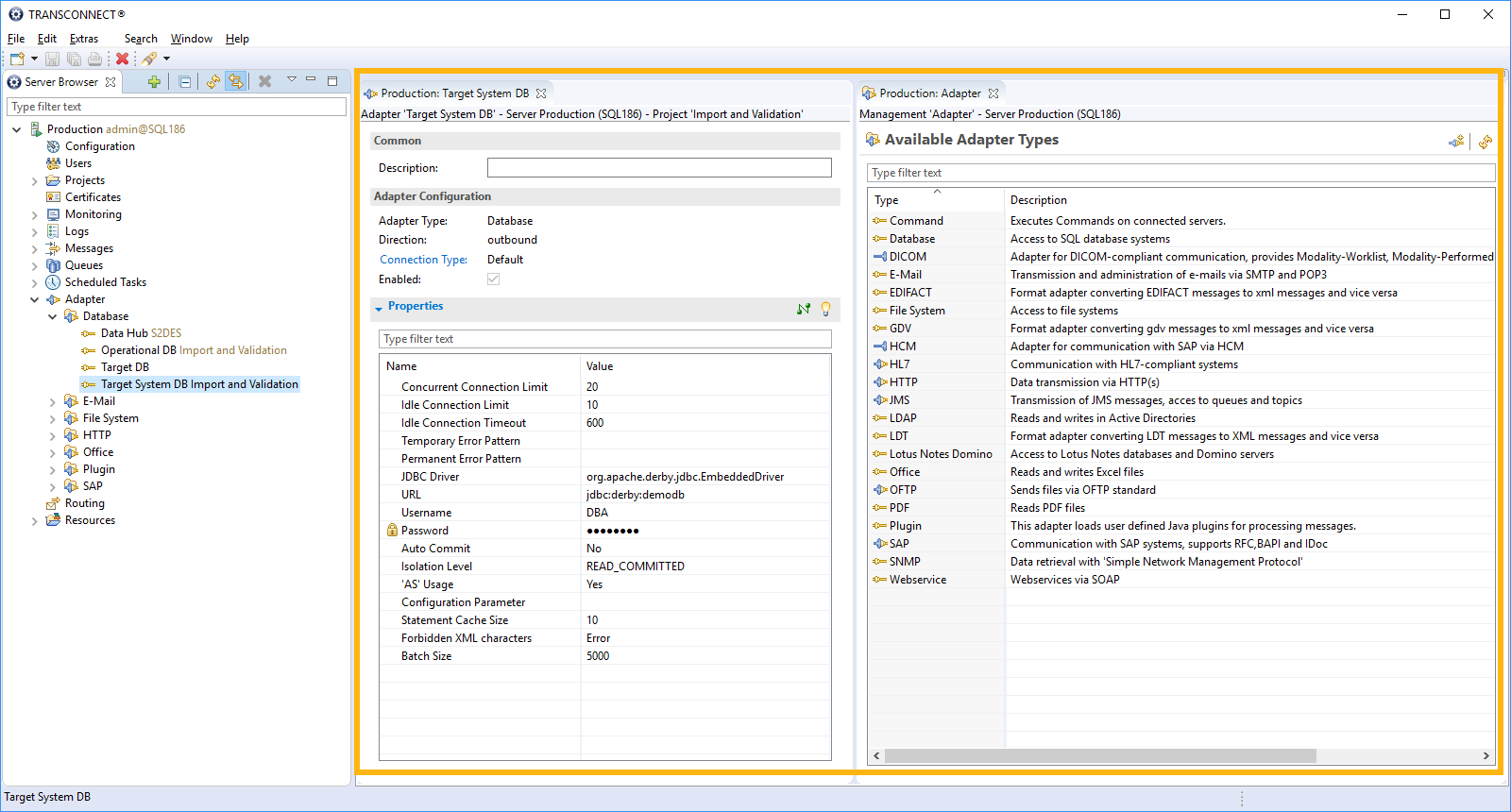Toggle Link with Editor in Server Browser
Image resolution: width=1511 pixels, height=812 pixels.
[x=235, y=82]
